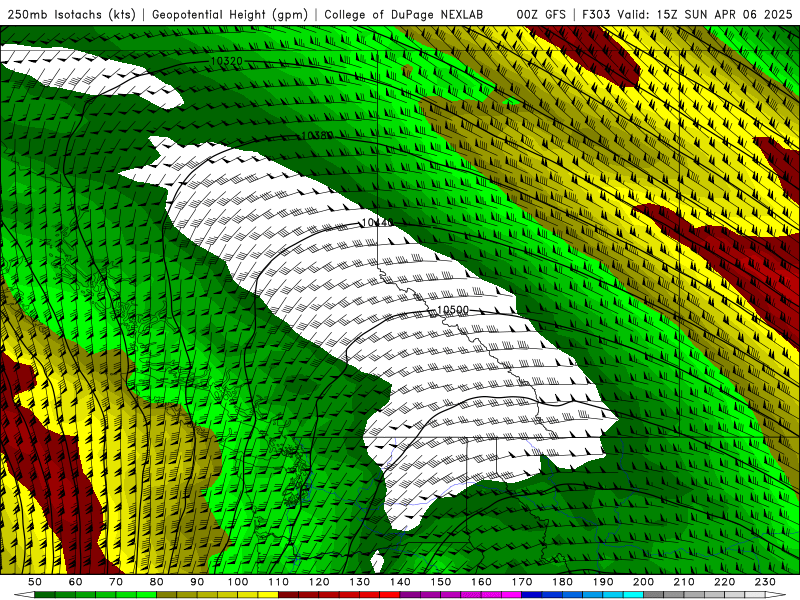Select the 10500 height contour label
The width and height of the screenshot is (800, 600).
pyautogui.click(x=453, y=310)
